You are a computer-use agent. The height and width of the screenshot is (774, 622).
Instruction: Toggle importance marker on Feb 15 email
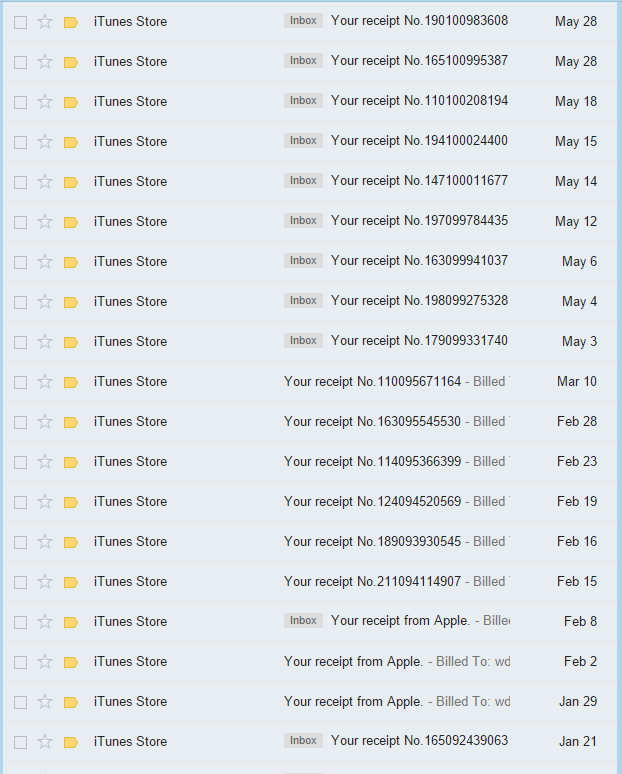71,582
